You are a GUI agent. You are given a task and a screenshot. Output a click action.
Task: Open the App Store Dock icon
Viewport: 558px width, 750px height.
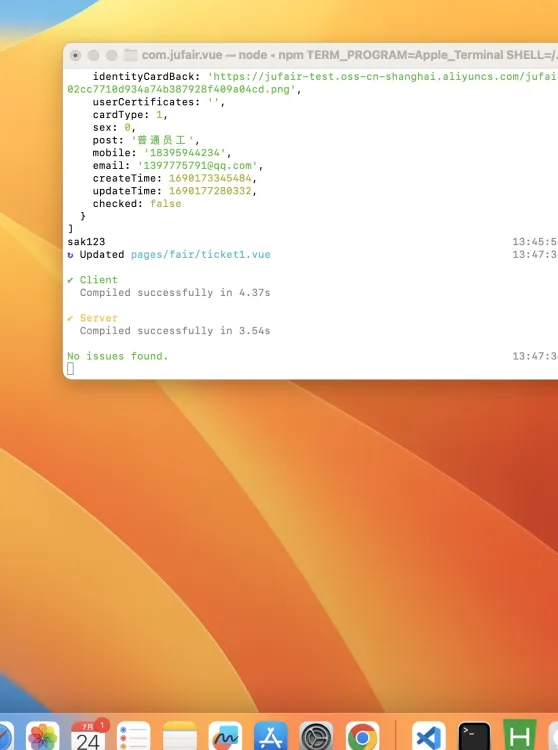point(271,736)
